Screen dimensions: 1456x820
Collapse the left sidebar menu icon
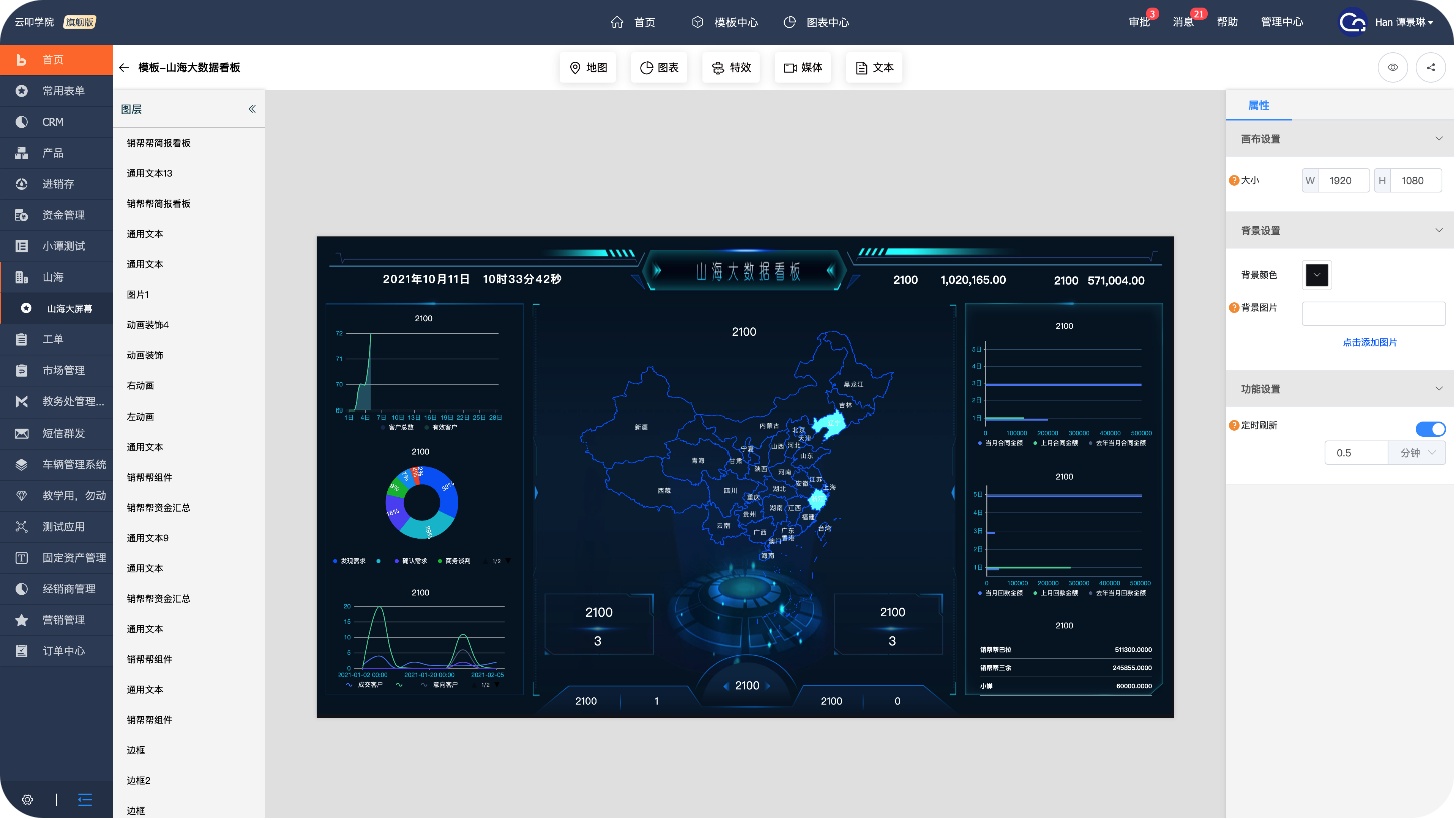85,800
